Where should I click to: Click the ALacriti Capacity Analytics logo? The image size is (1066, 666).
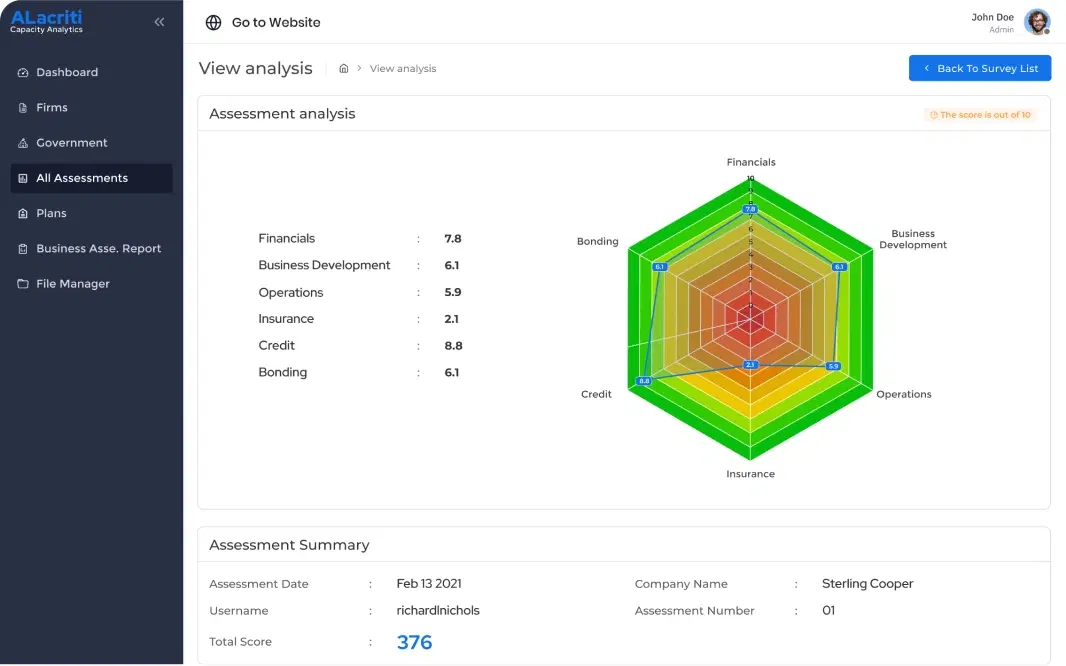coord(47,21)
